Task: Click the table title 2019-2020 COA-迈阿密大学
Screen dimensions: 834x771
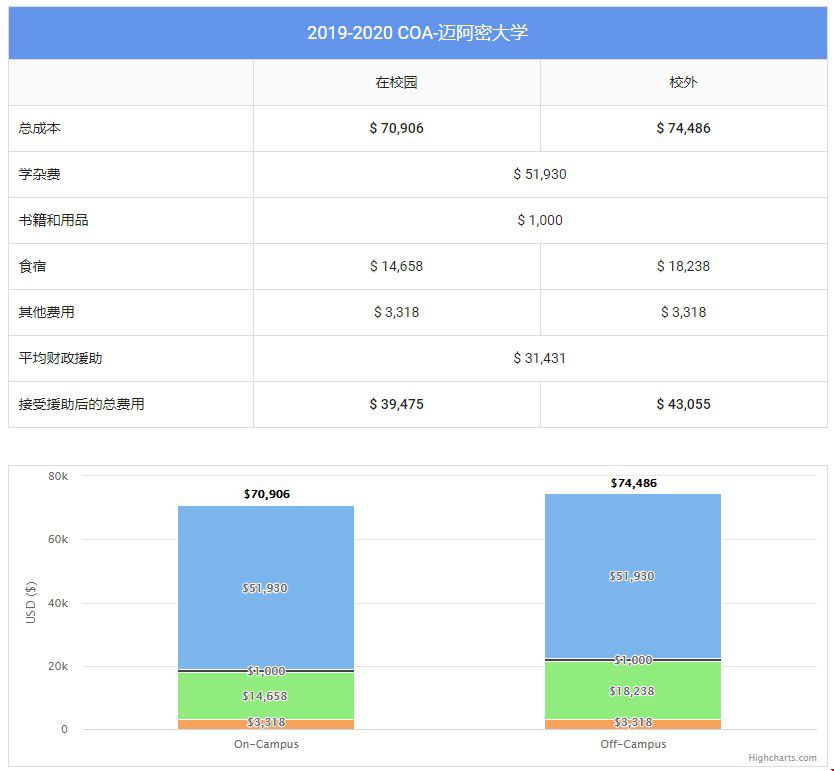Action: pos(417,33)
